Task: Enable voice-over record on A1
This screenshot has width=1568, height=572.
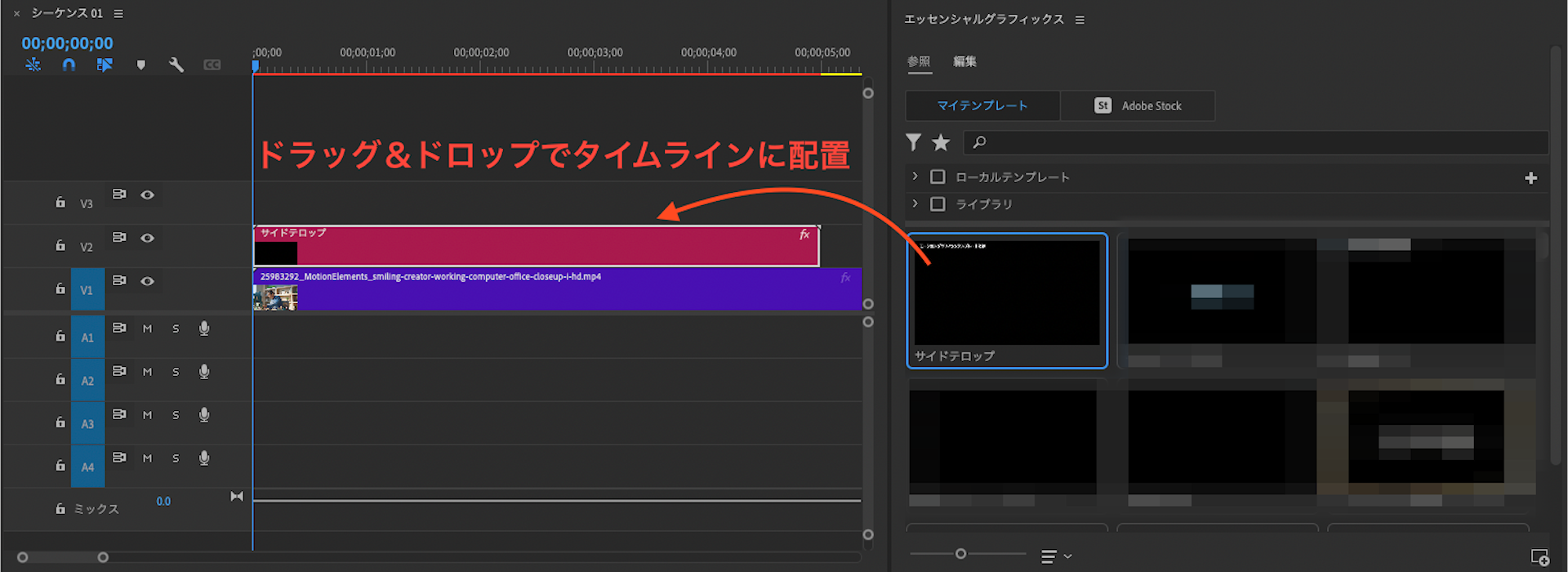Action: point(204,328)
